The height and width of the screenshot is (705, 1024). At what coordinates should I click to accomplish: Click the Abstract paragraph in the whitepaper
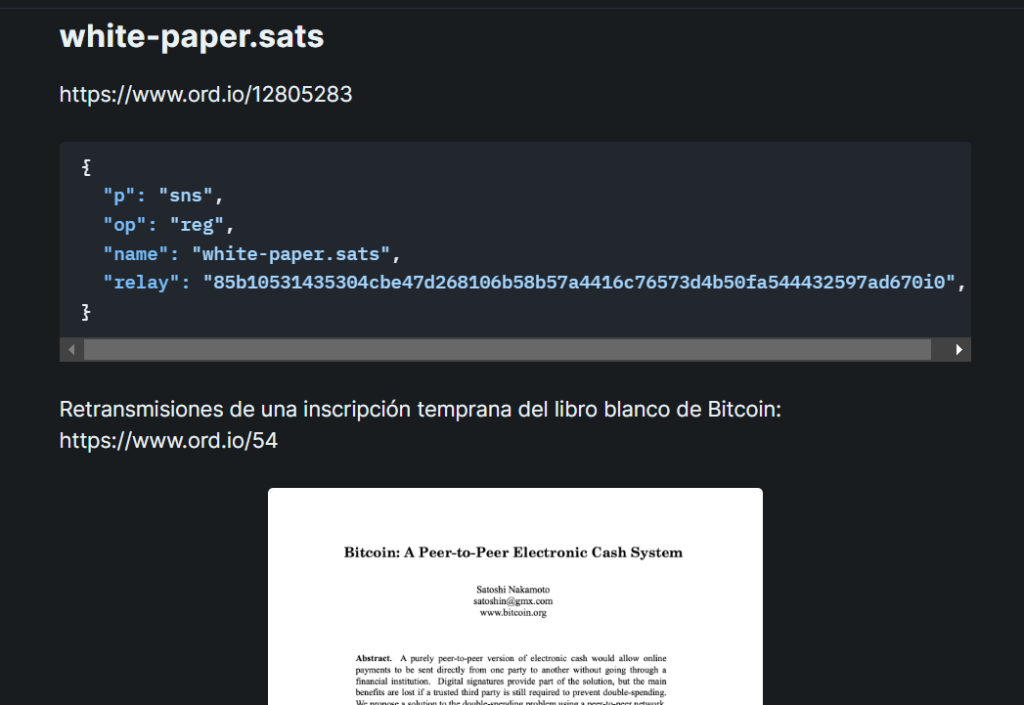click(x=511, y=679)
